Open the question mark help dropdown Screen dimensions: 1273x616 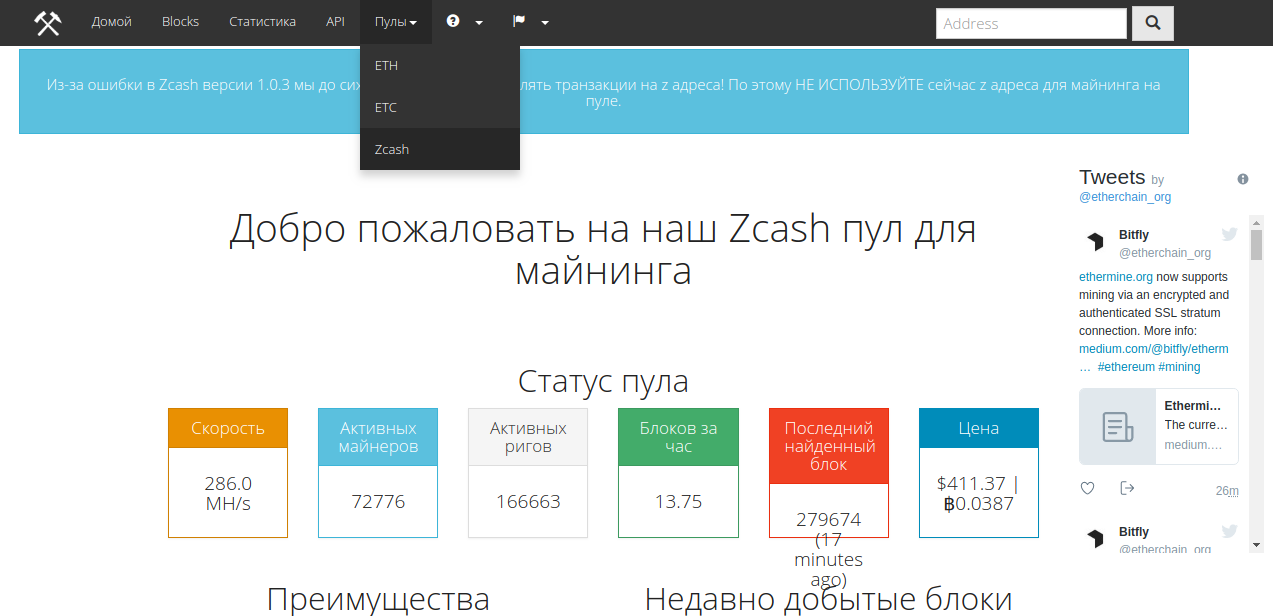point(465,22)
